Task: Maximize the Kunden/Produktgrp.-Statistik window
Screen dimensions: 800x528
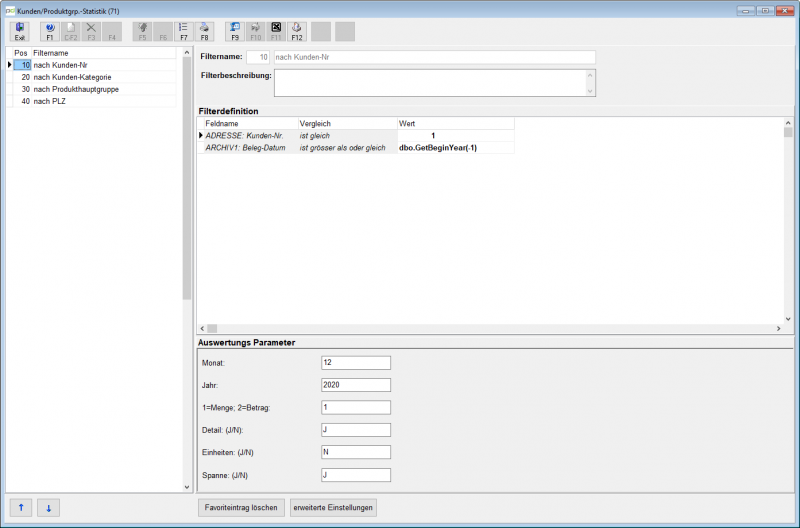Action: [765, 11]
